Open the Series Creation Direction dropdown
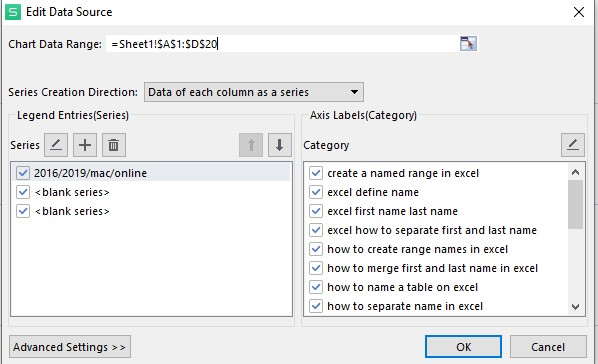The height and width of the screenshot is (364, 598). tap(254, 92)
